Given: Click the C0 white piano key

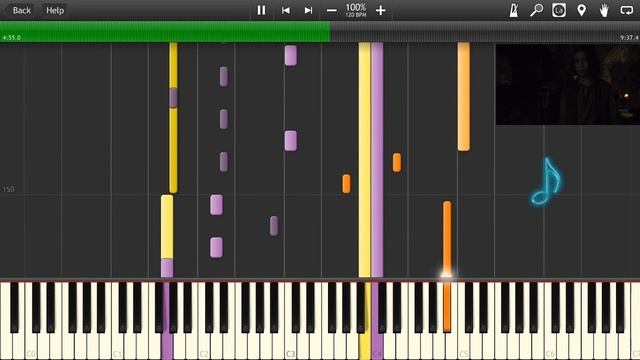Looking at the screenshot, I should tap(31, 347).
